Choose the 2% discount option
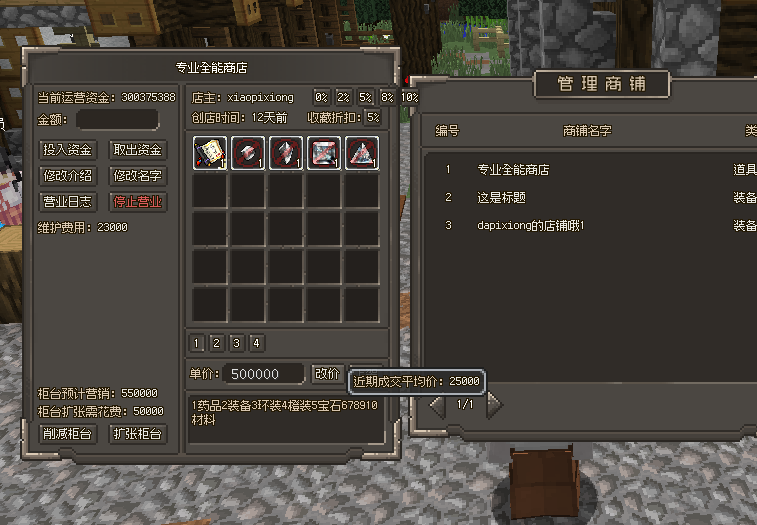 pyautogui.click(x=343, y=98)
